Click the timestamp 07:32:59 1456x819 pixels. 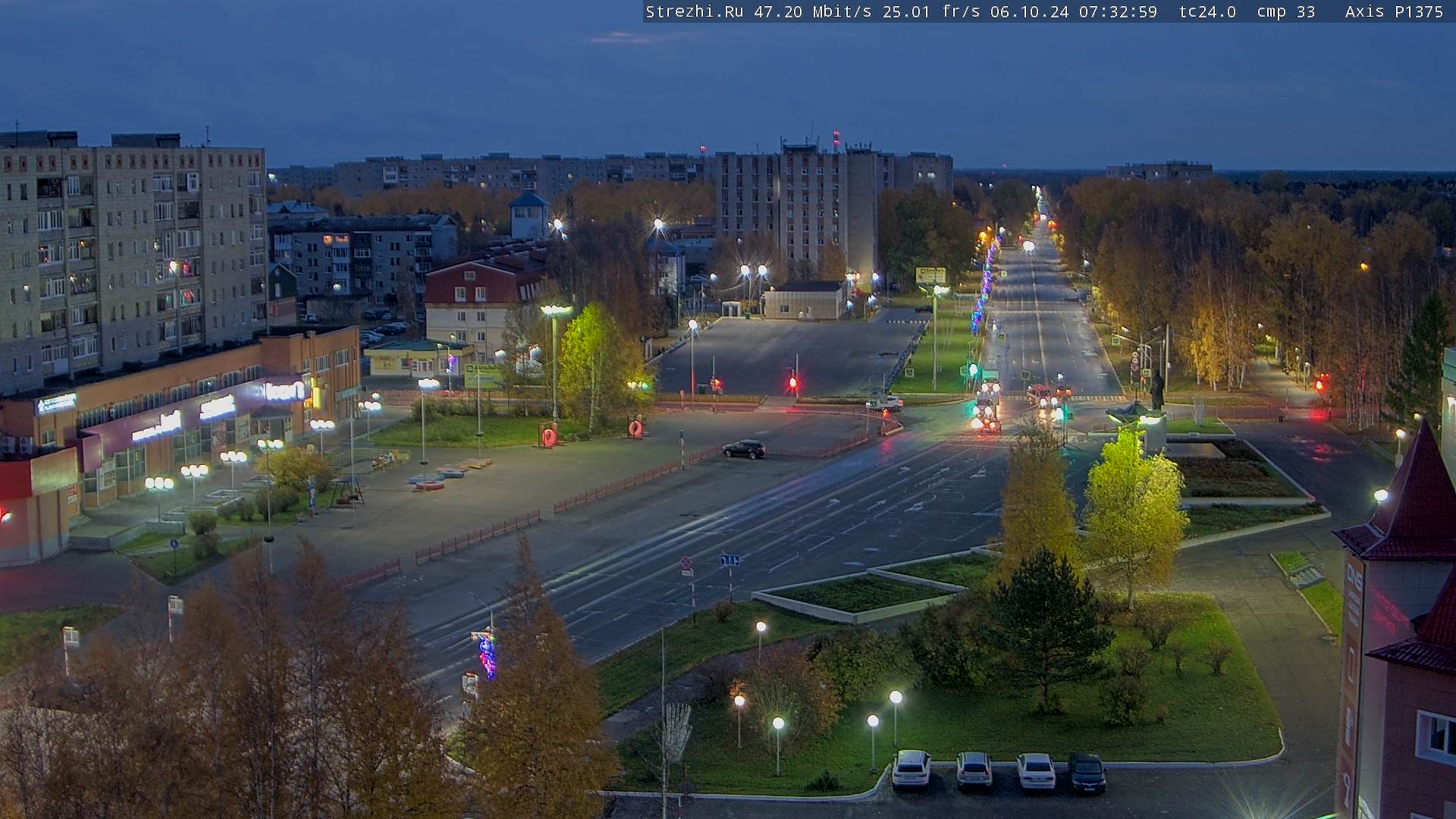pyautogui.click(x=1118, y=11)
